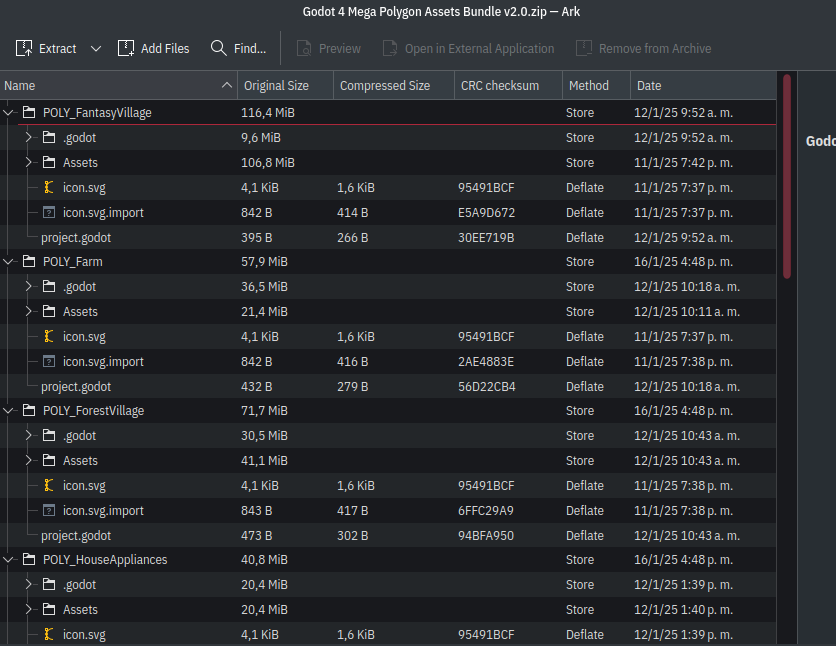Click icon.svg.import file icon with CRC 6FFC29A9
836x646 pixels.
(x=49, y=510)
